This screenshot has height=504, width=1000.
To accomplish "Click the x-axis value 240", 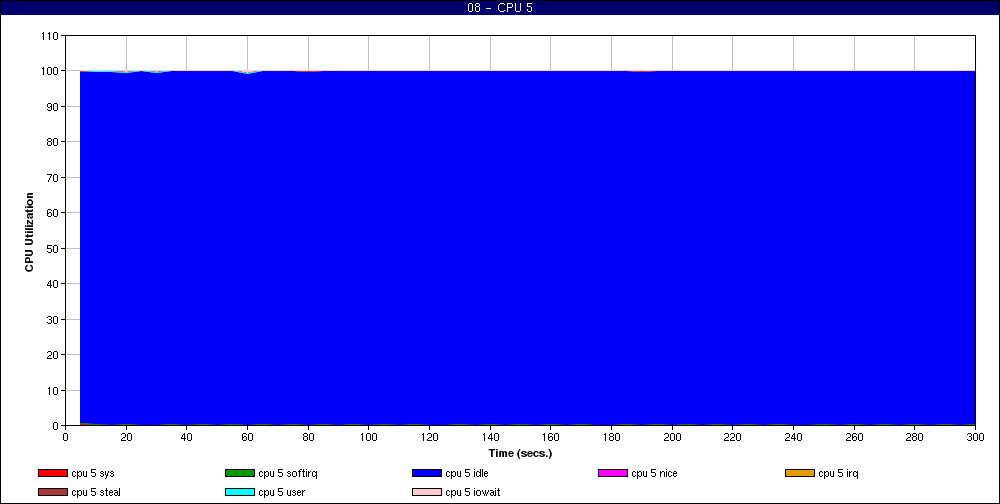I will coord(793,437).
